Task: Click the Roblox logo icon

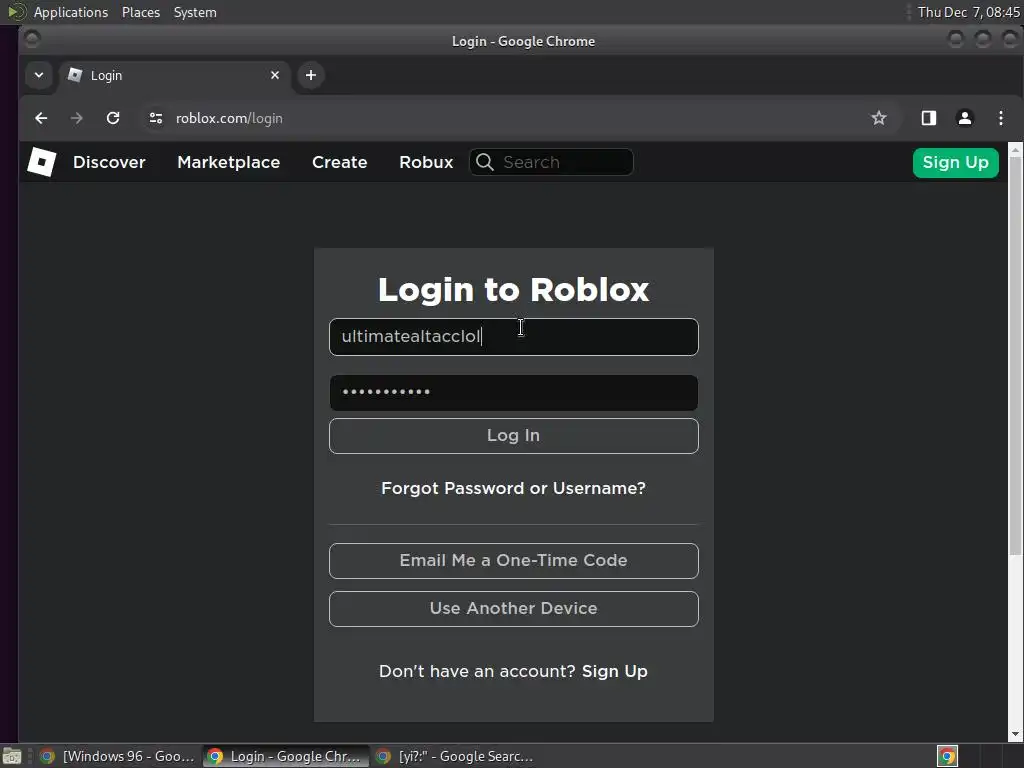Action: click(42, 162)
